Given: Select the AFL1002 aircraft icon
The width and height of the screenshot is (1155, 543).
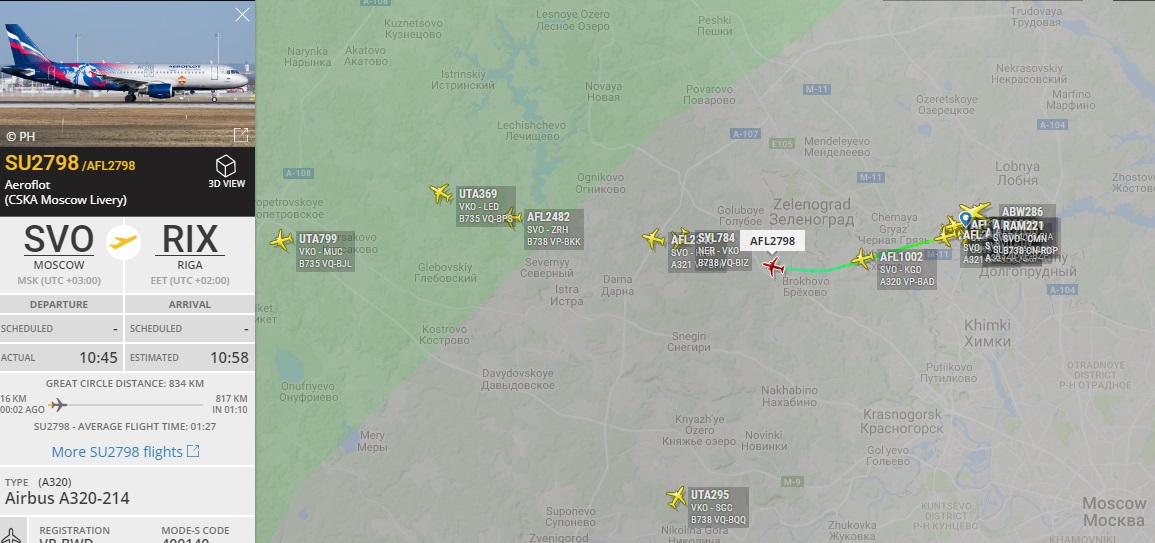Looking at the screenshot, I should (863, 259).
